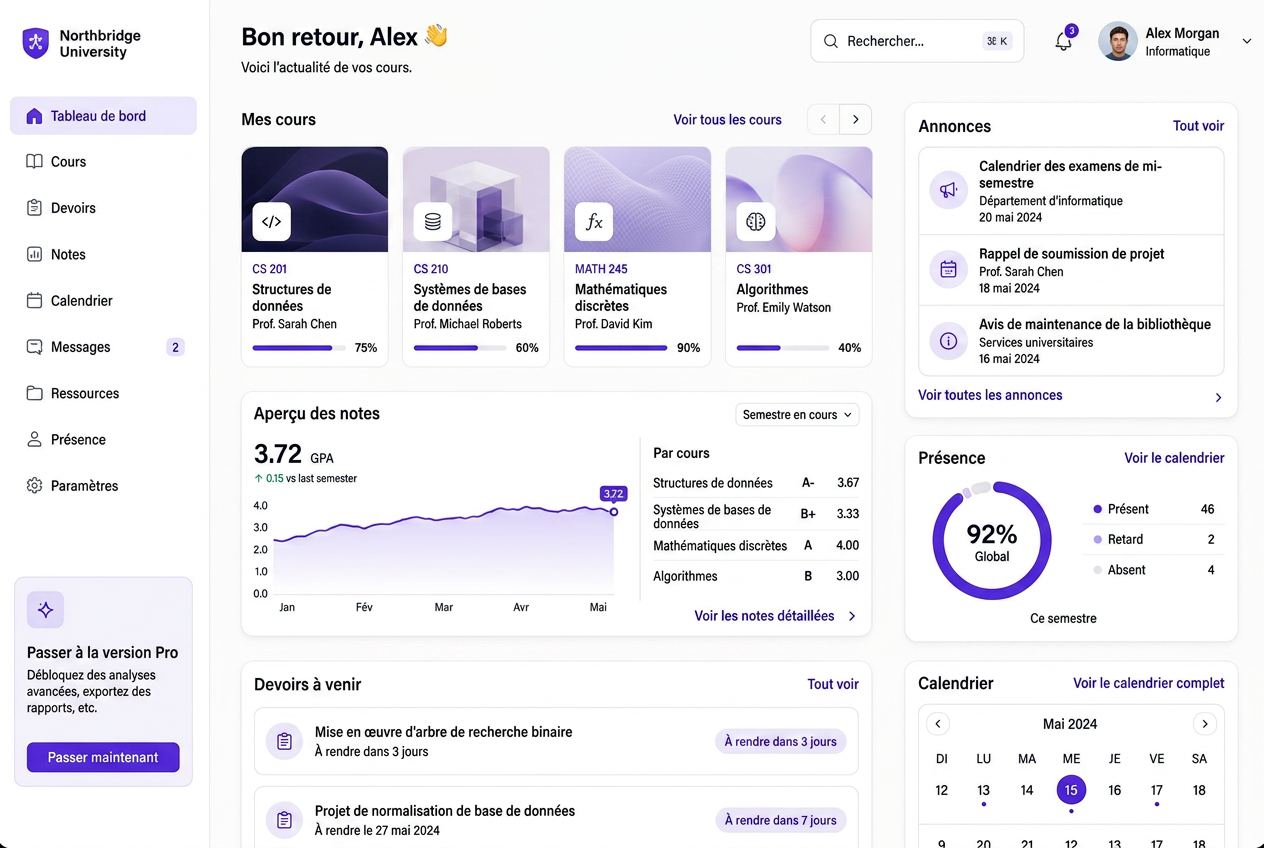This screenshot has width=1264, height=848.
Task: Click Voir tous les cours link
Action: tap(727, 120)
